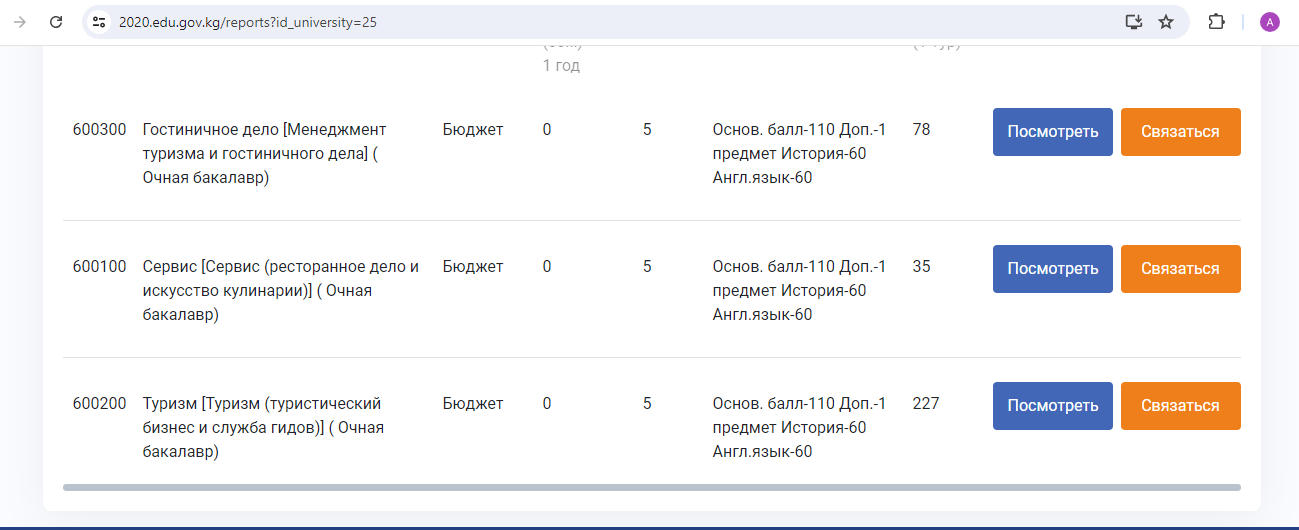Click the install app icon in address bar
The image size is (1299, 530).
tap(1133, 22)
